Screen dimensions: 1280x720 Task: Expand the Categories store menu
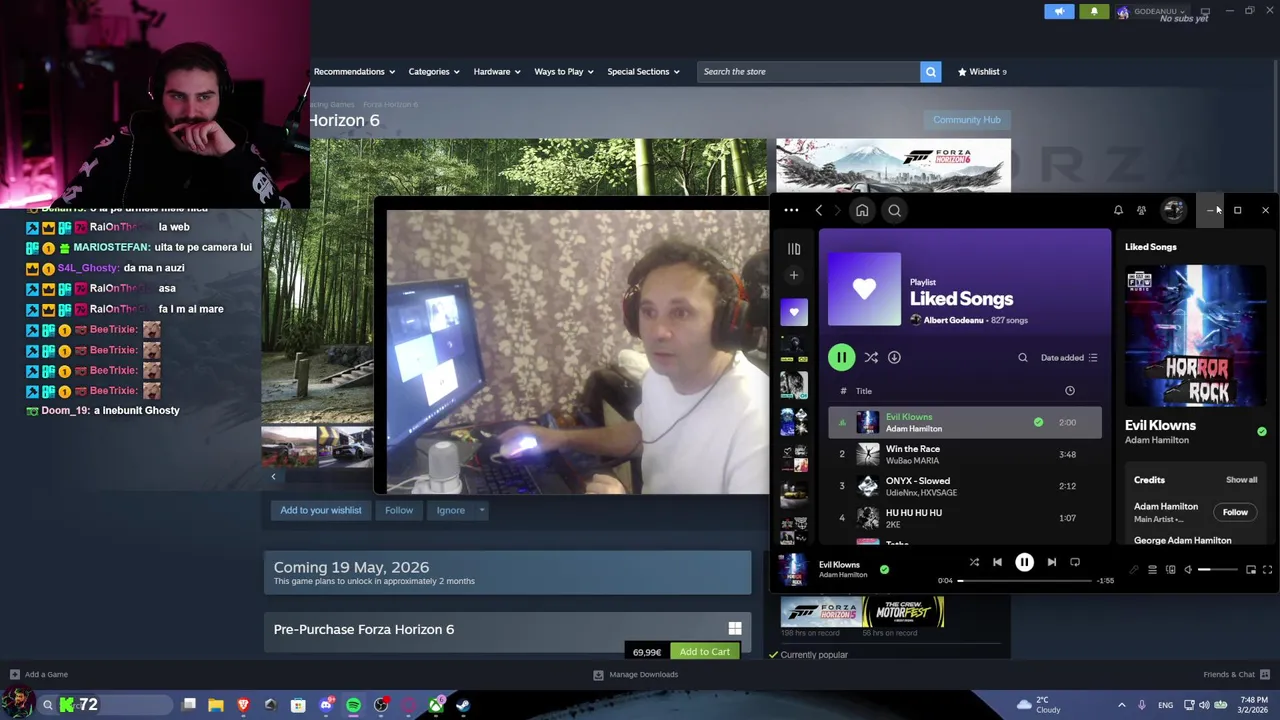433,72
